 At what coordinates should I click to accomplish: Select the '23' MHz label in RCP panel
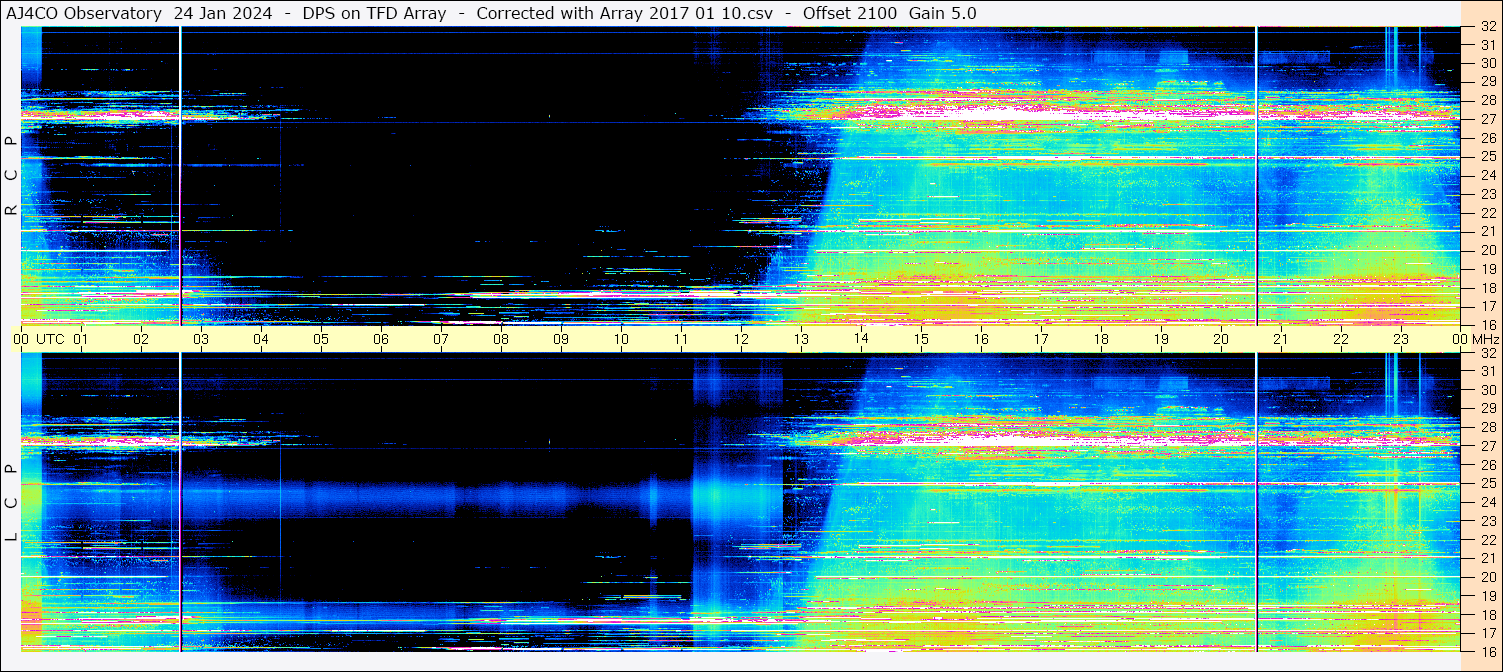pyautogui.click(x=1488, y=194)
